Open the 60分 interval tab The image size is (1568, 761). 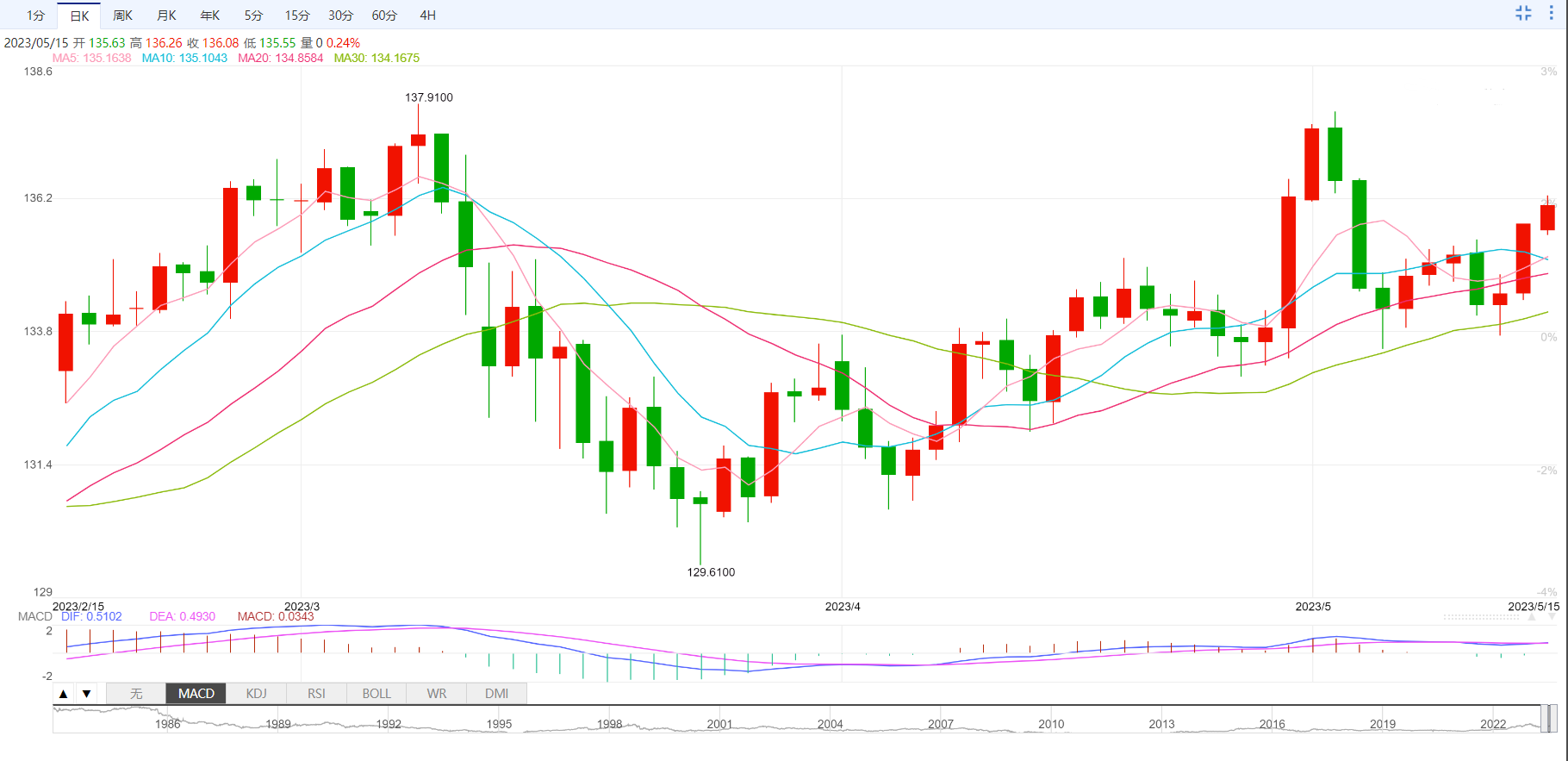coord(384,16)
